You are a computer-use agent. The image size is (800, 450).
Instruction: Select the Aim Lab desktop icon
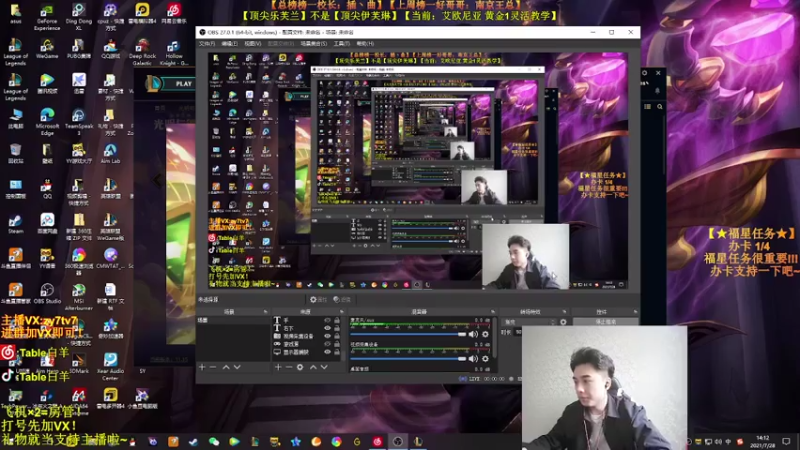click(x=110, y=153)
